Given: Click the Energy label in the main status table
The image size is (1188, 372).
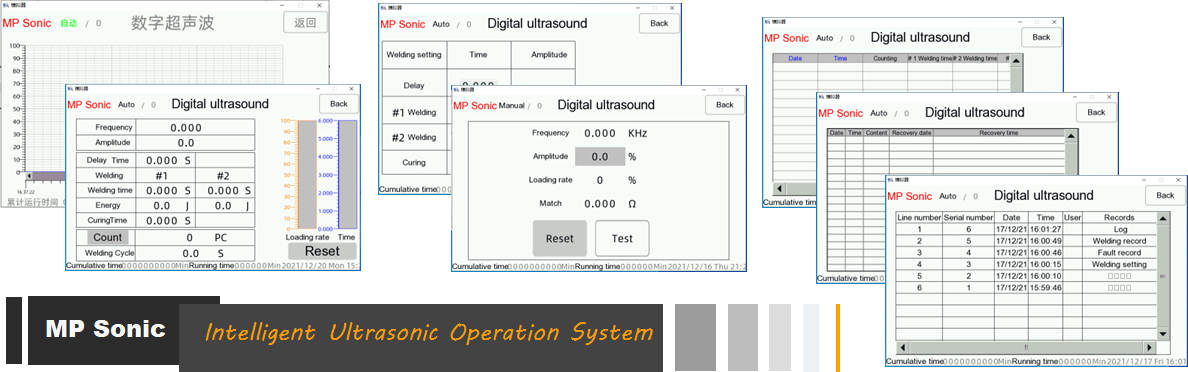Looking at the screenshot, I should click(108, 205).
